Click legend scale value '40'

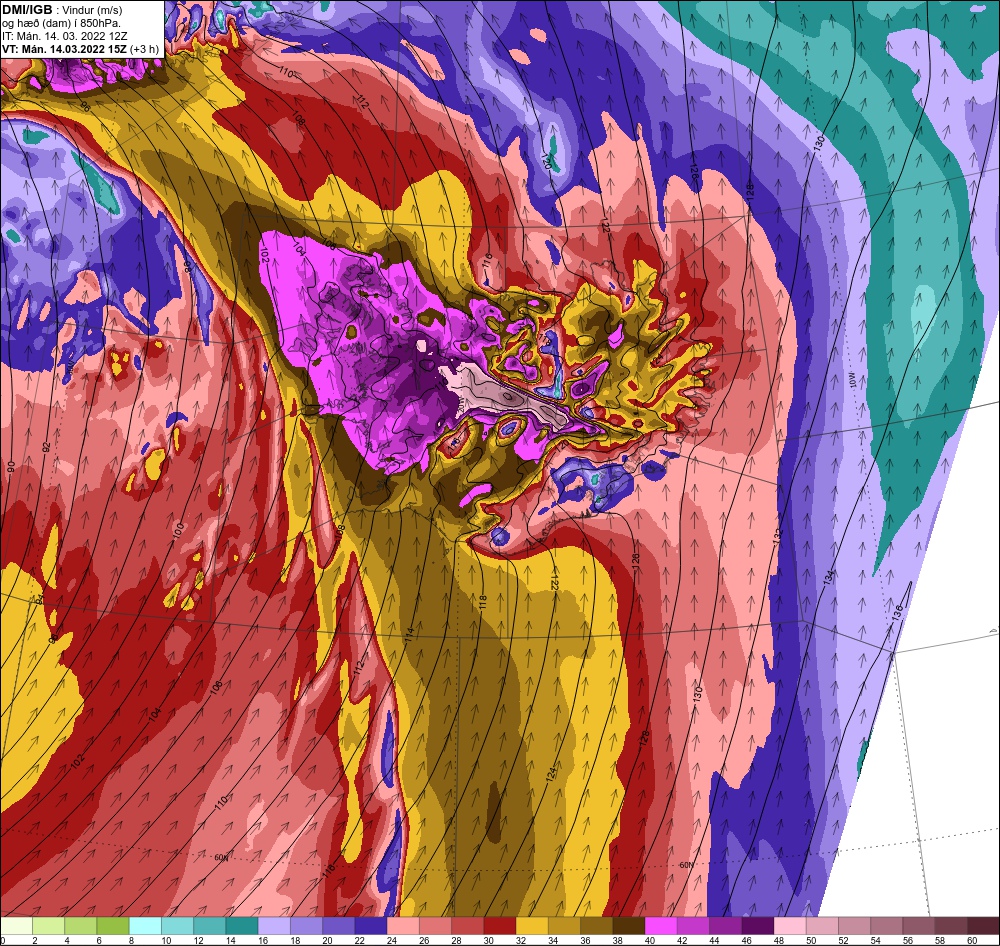649,940
